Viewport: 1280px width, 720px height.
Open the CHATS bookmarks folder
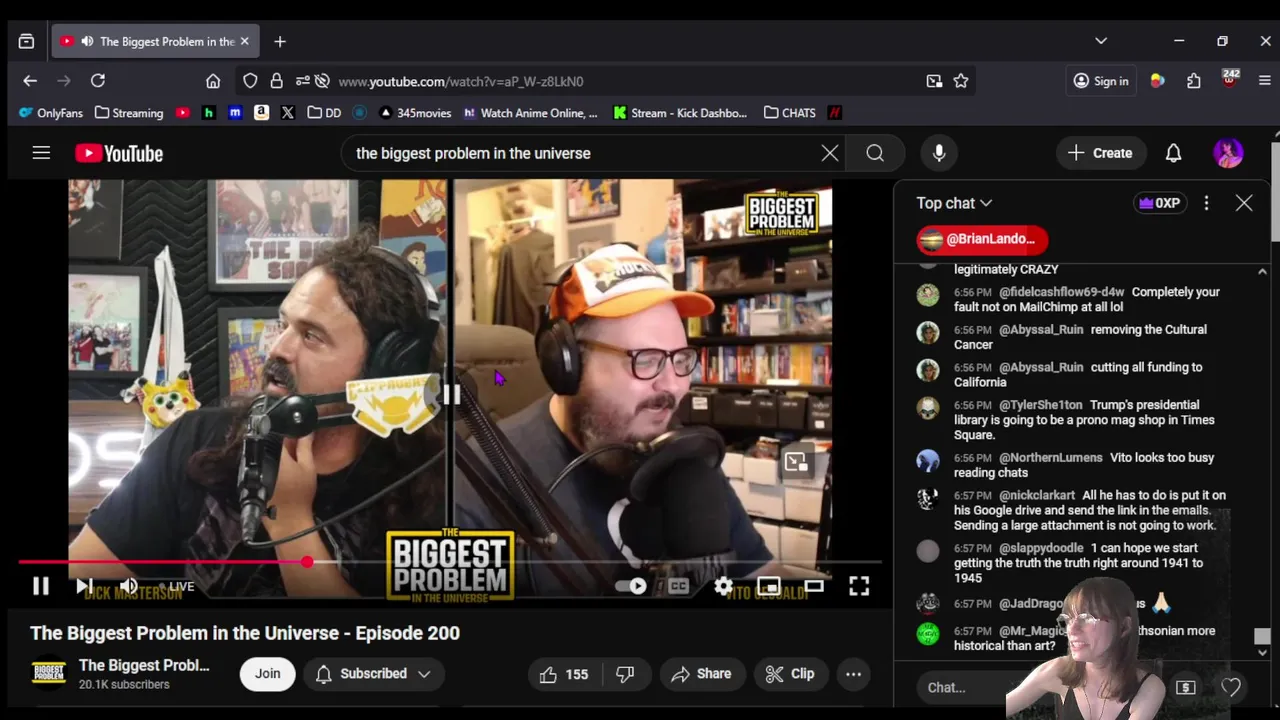point(790,113)
